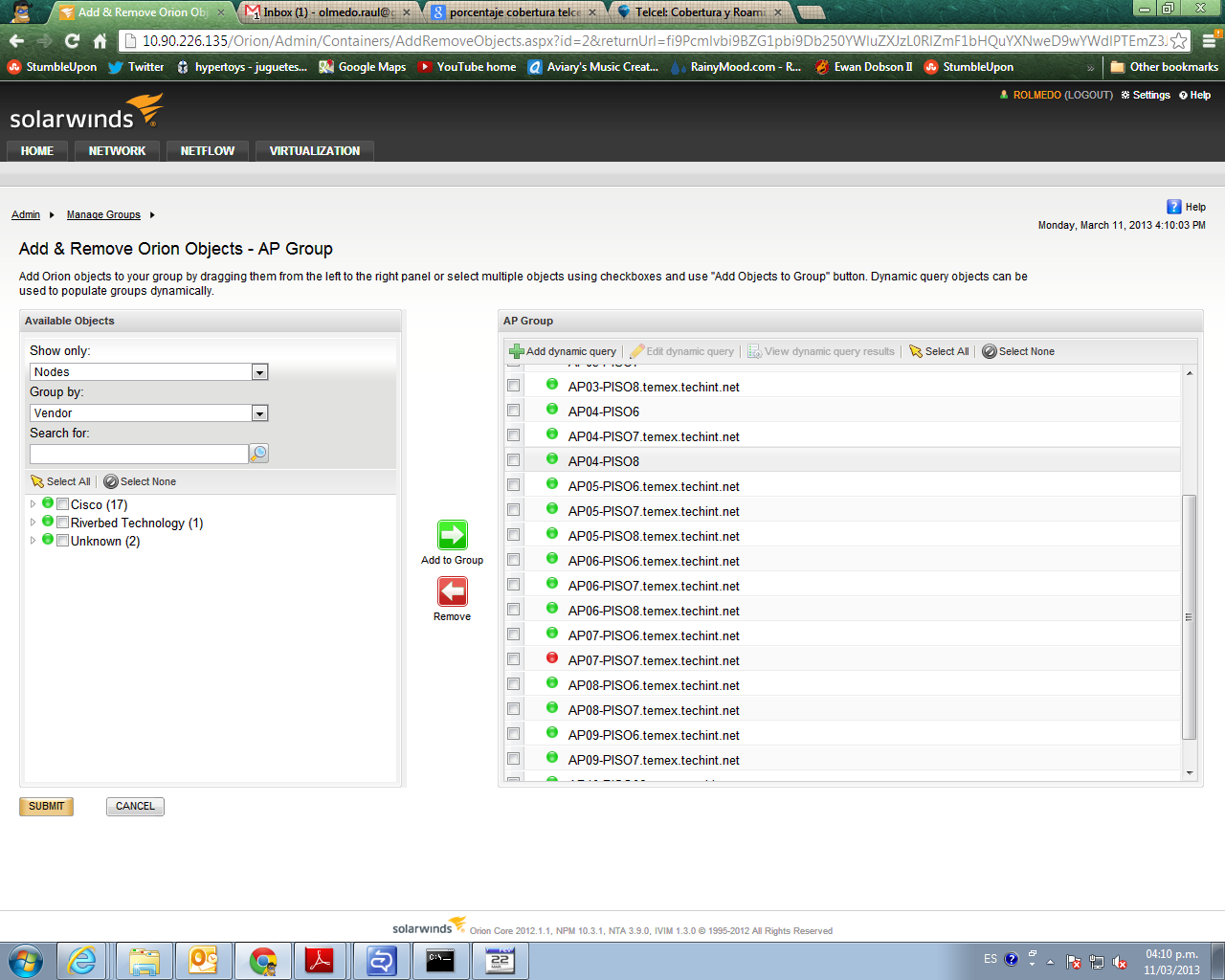1225x980 pixels.
Task: Click red status icon of AP07-PISO7
Action: [x=552, y=658]
